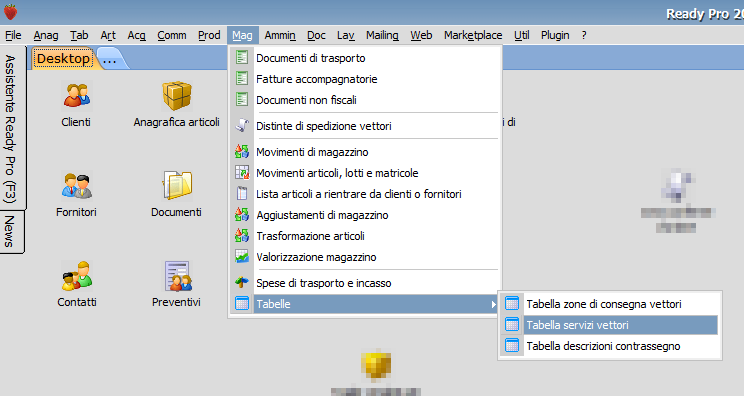
Task: Open the Tab menu
Action: 79,35
